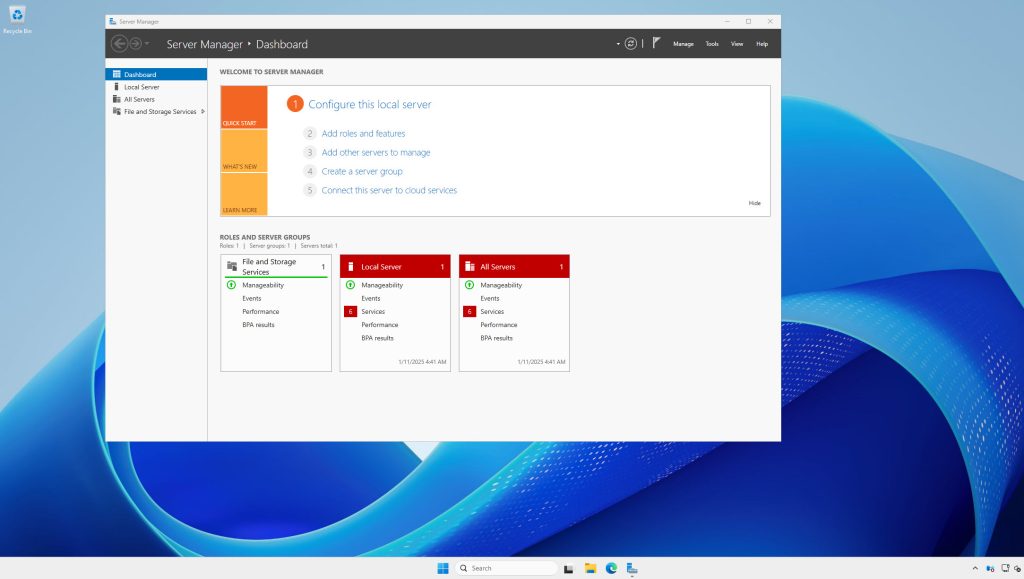The image size is (1024, 579).
Task: Open the View menu
Action: (x=737, y=44)
